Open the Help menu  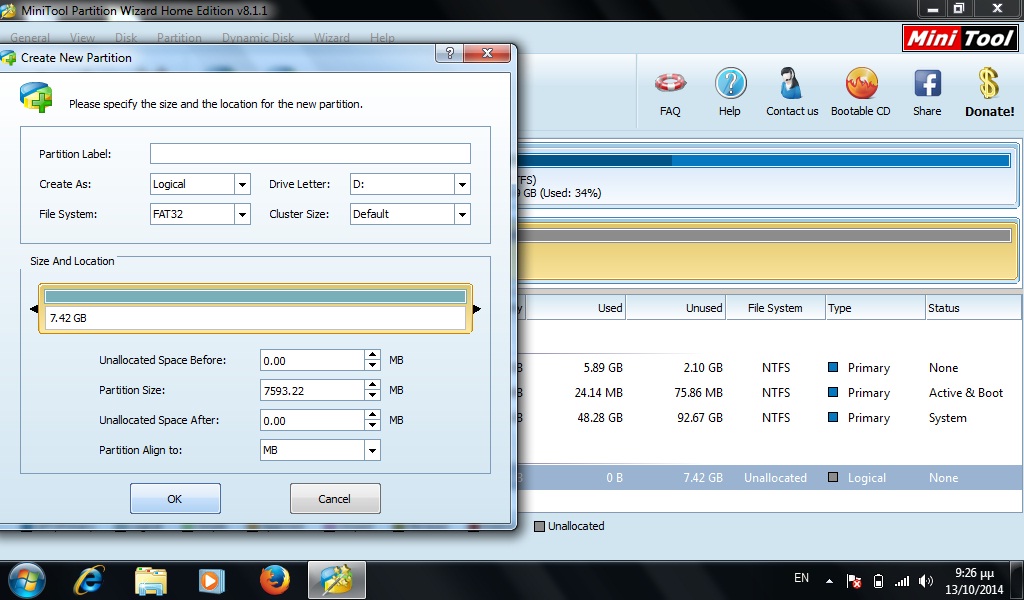[x=382, y=38]
